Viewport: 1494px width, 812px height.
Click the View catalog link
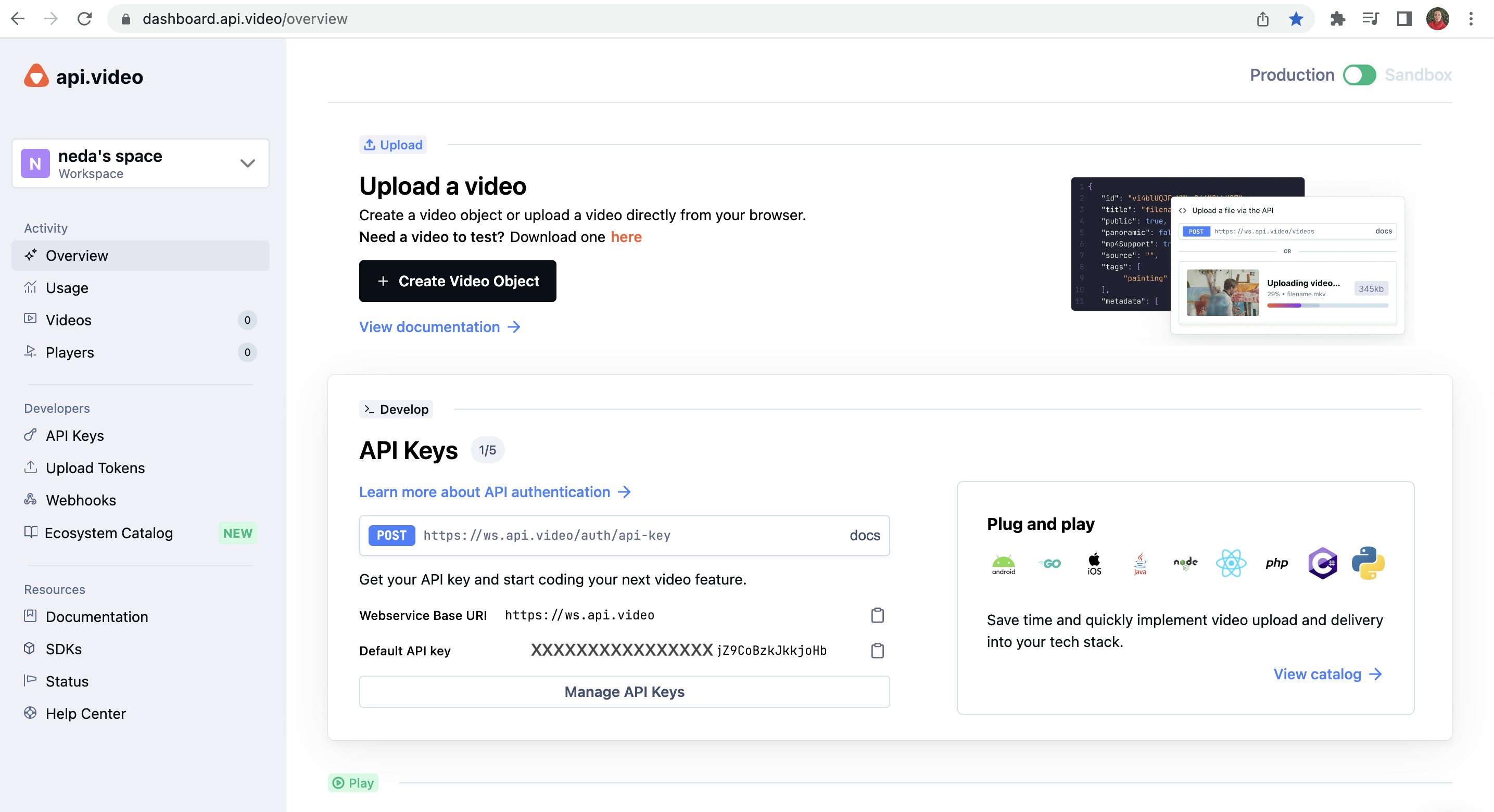point(1327,674)
